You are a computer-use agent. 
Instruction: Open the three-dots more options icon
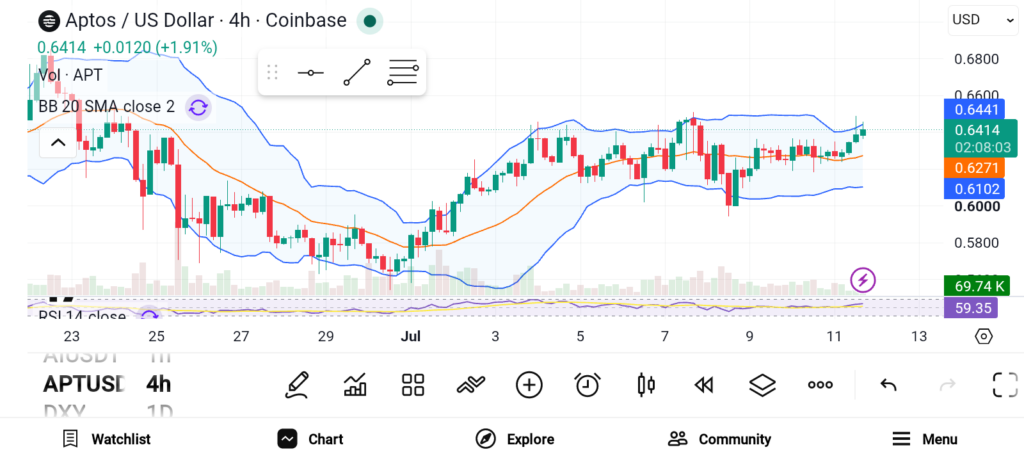point(820,385)
